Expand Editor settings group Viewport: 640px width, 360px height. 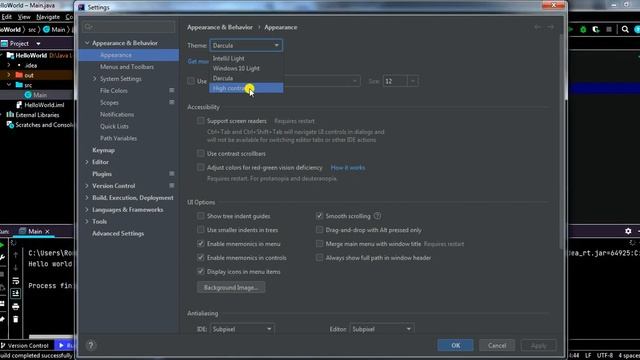coord(87,162)
